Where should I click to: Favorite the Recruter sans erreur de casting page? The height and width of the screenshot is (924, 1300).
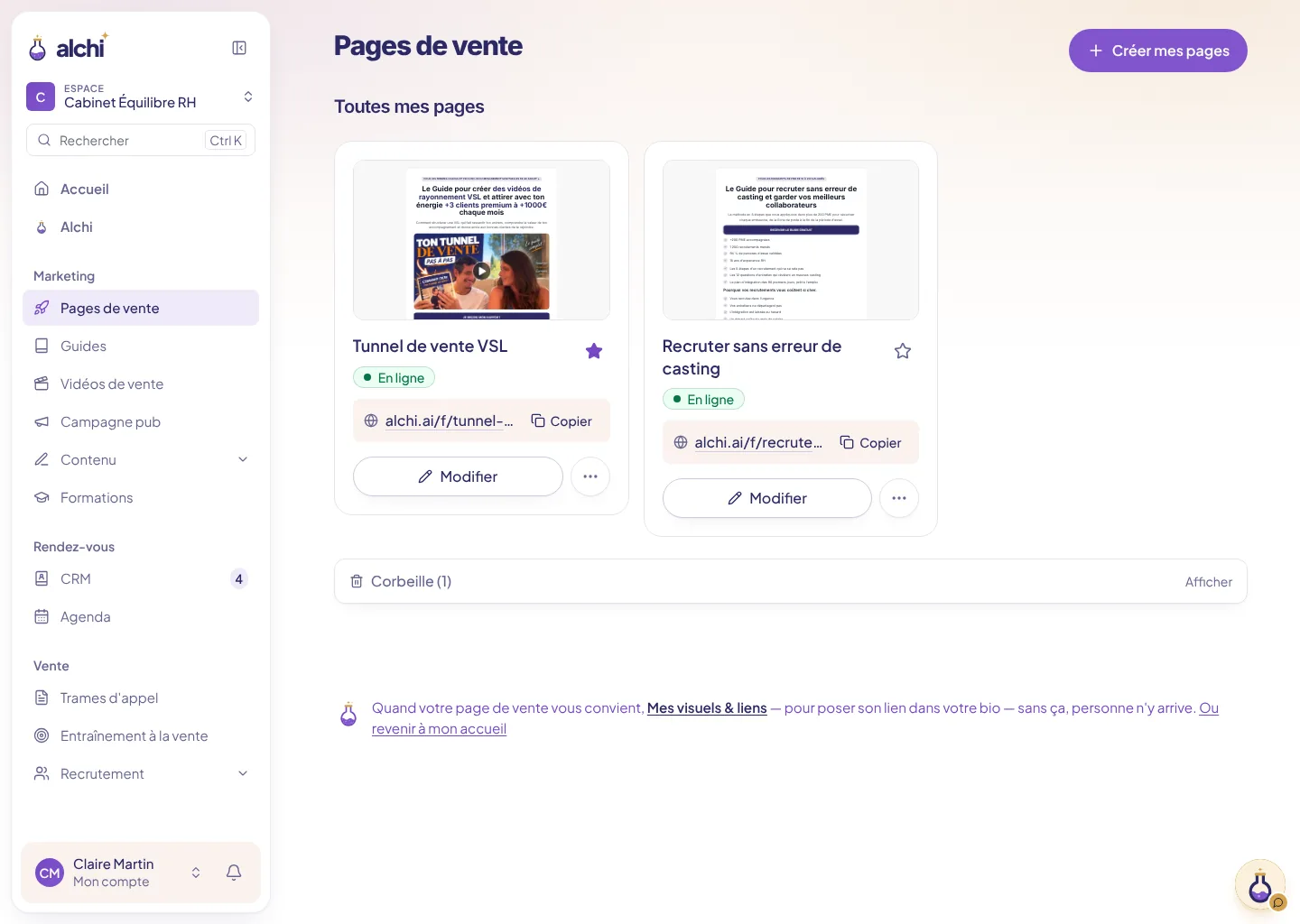coord(903,351)
